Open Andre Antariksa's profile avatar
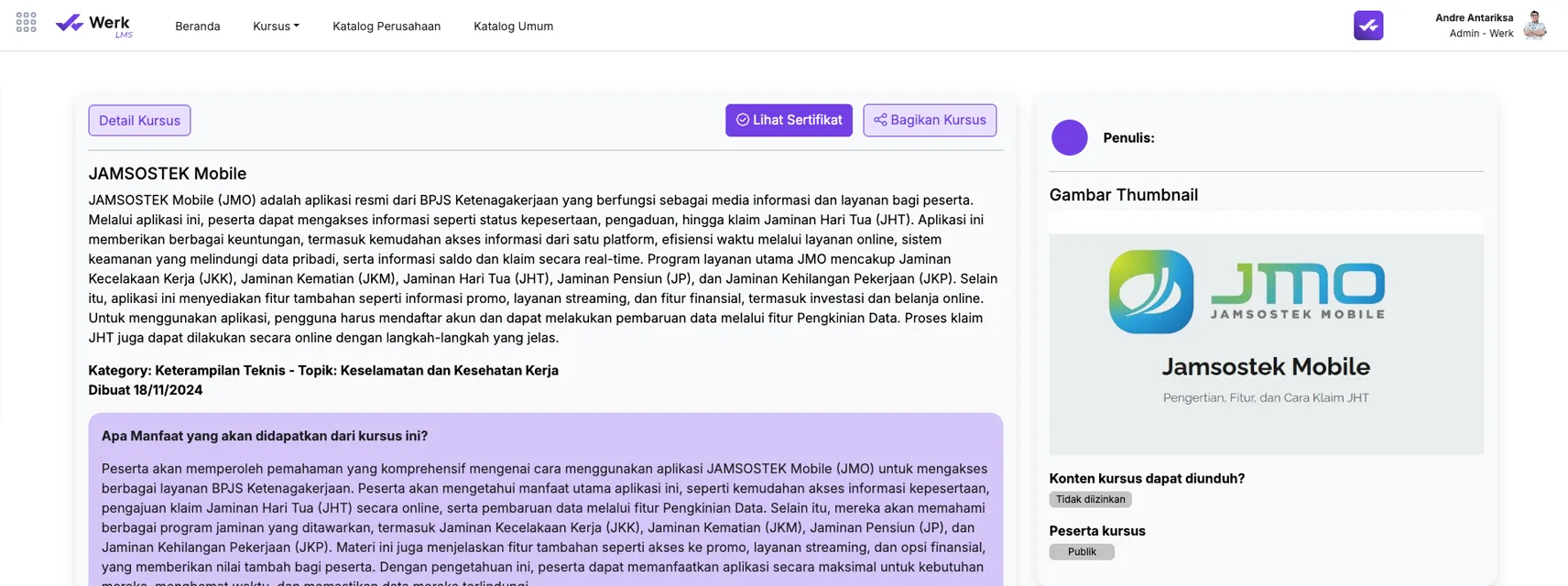 (x=1534, y=26)
